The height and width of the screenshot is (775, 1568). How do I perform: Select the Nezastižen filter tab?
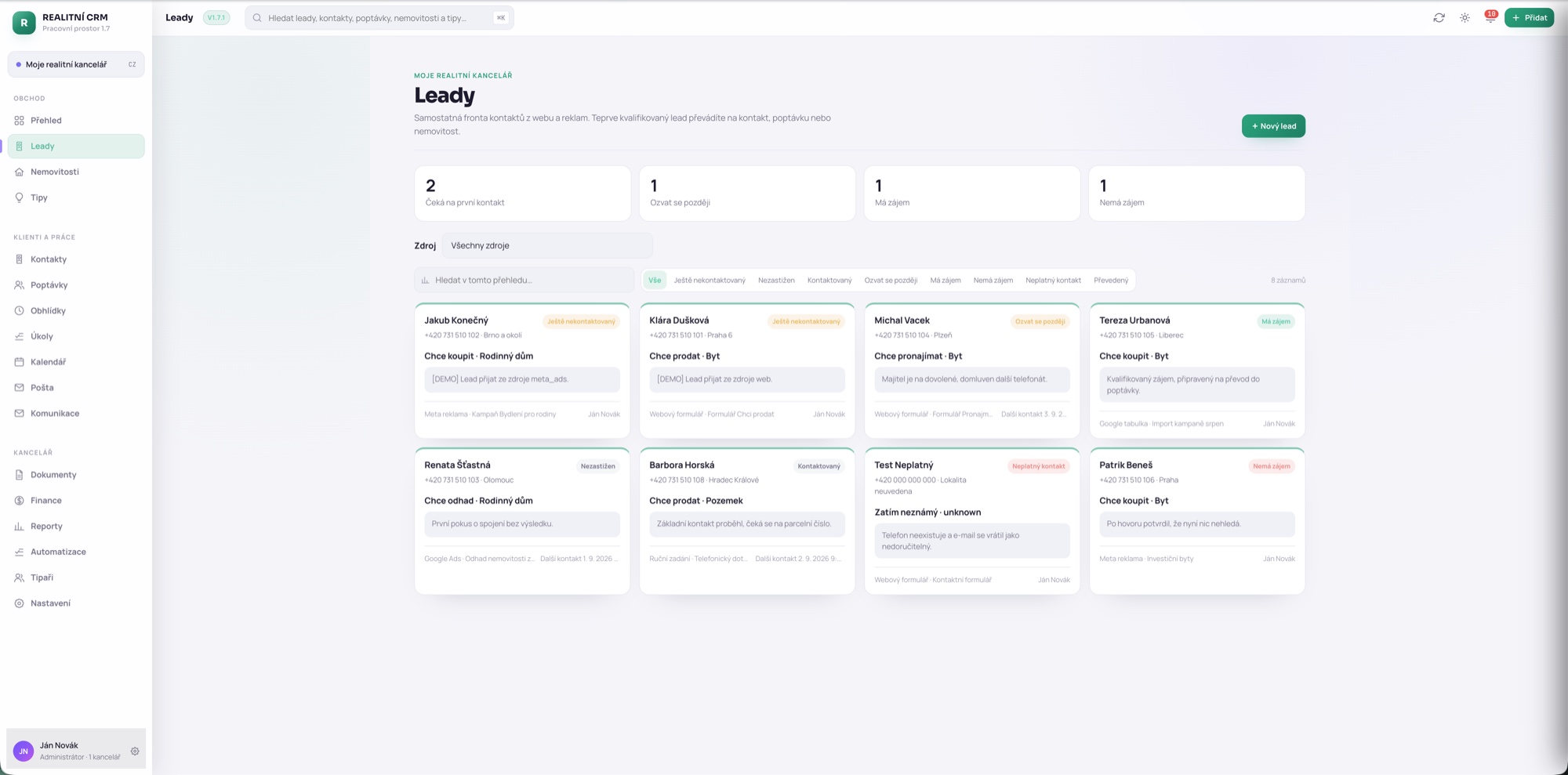pyautogui.click(x=776, y=280)
